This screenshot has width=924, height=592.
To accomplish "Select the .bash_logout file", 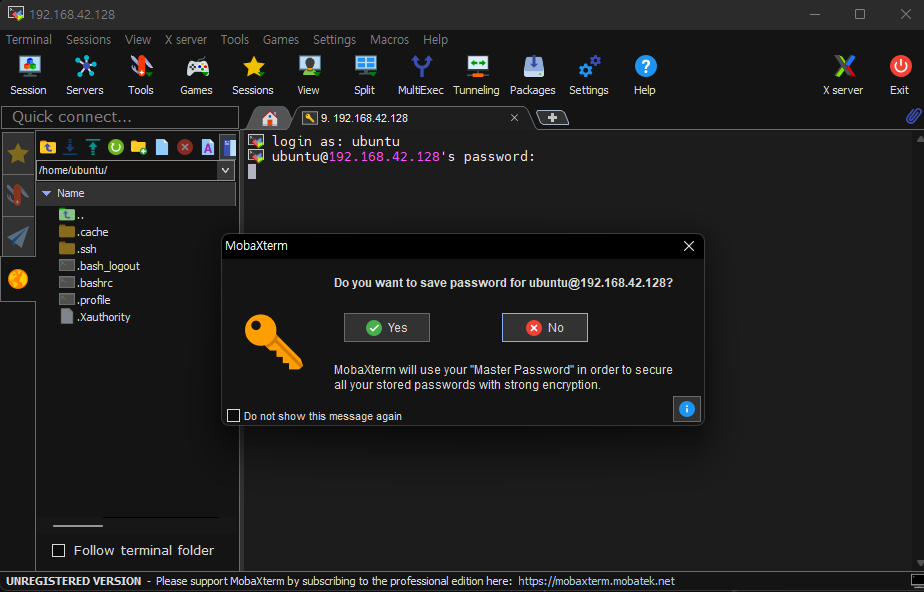I will click(x=100, y=266).
